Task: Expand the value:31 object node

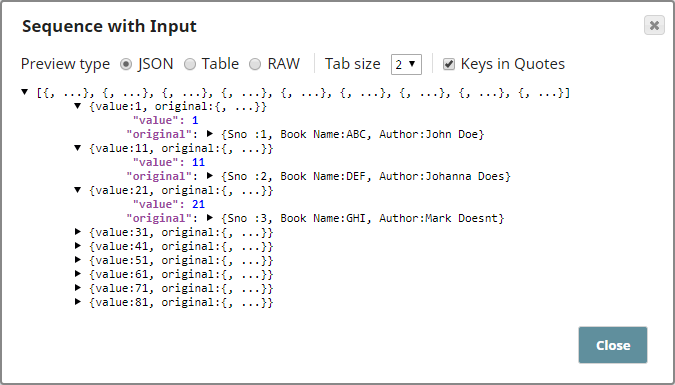Action: click(77, 232)
